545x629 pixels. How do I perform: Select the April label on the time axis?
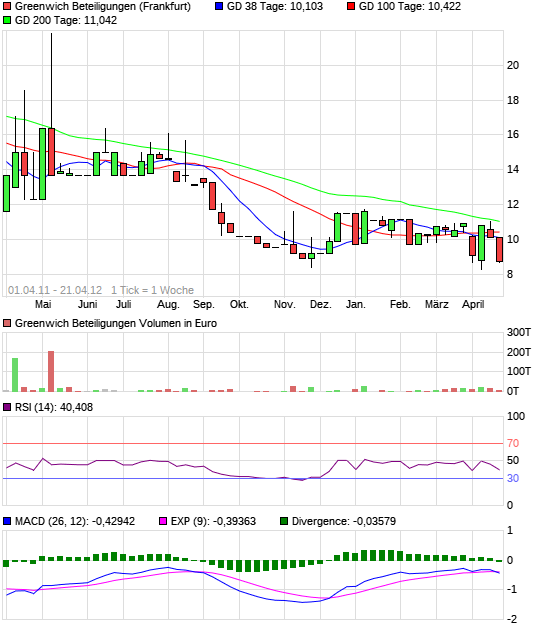[473, 304]
